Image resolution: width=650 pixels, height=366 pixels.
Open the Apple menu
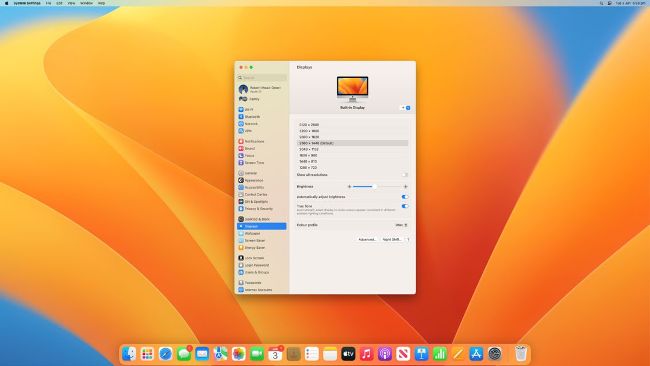tap(7, 3)
